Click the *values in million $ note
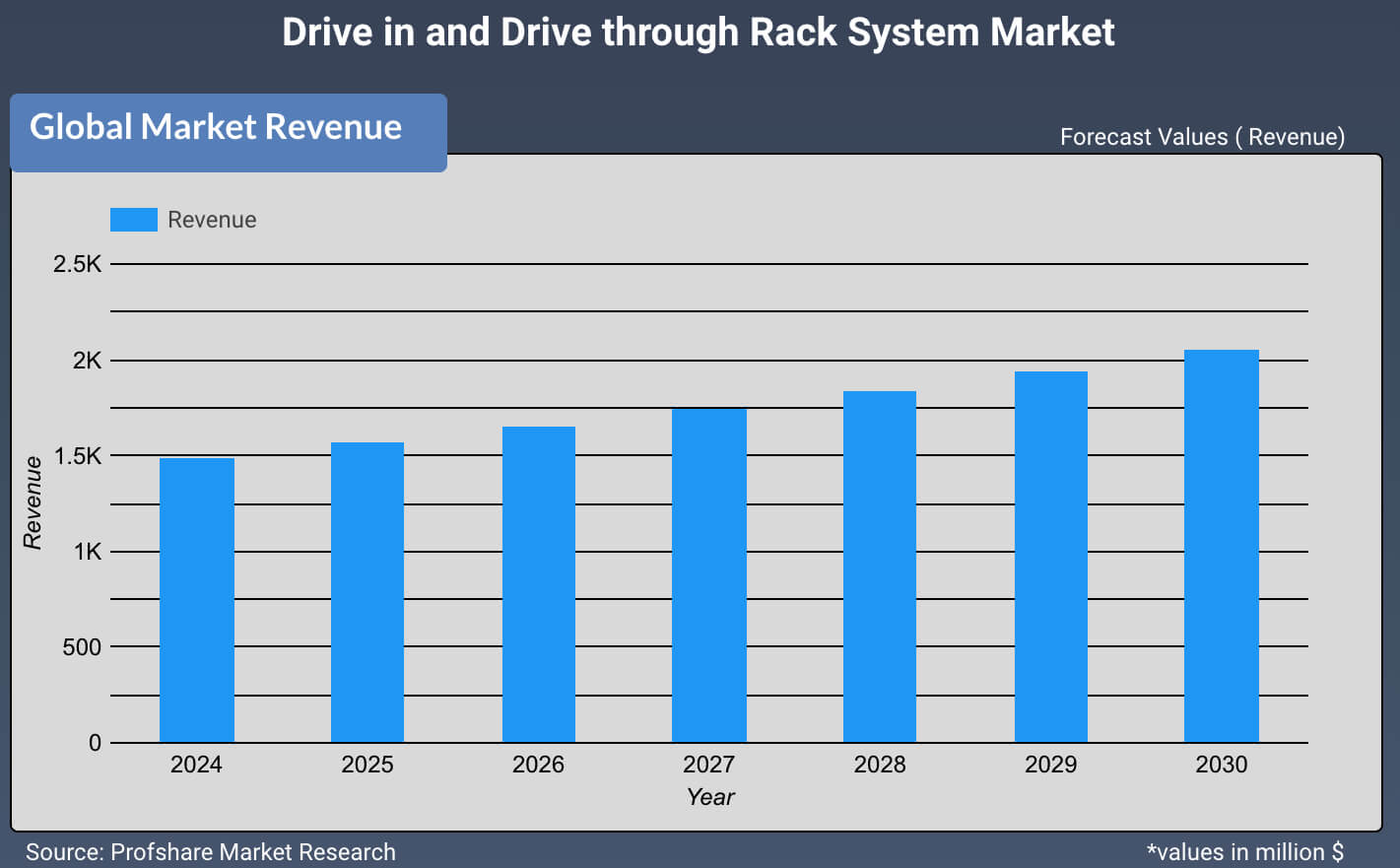Screen dimensions: 1400x868 point(1245,852)
